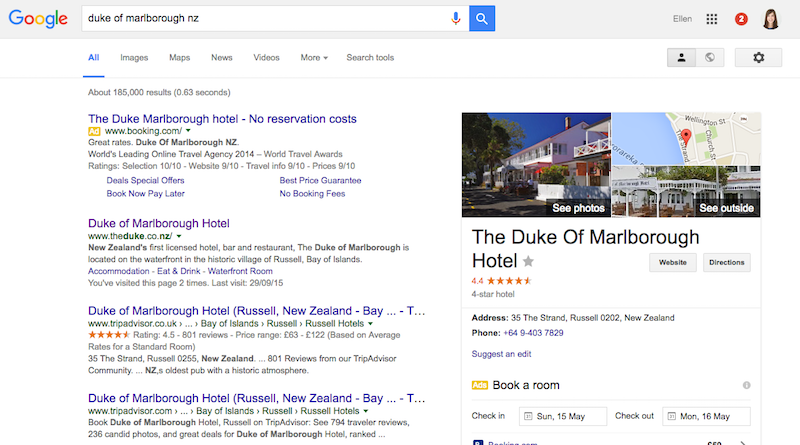Open Deals Special Offers sitelink
This screenshot has height=445, width=800.
(145, 180)
